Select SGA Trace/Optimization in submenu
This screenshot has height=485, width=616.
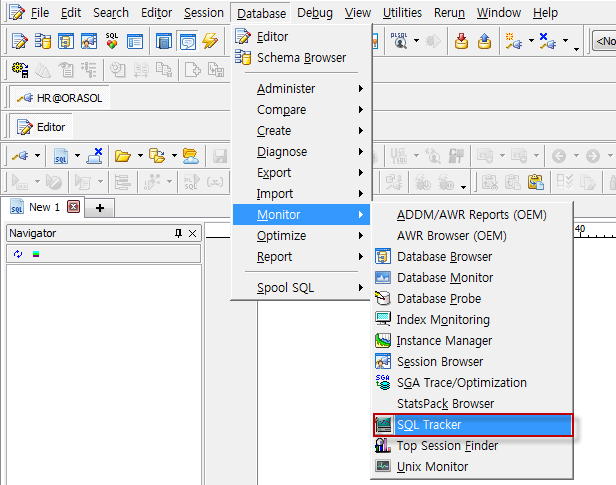click(461, 383)
